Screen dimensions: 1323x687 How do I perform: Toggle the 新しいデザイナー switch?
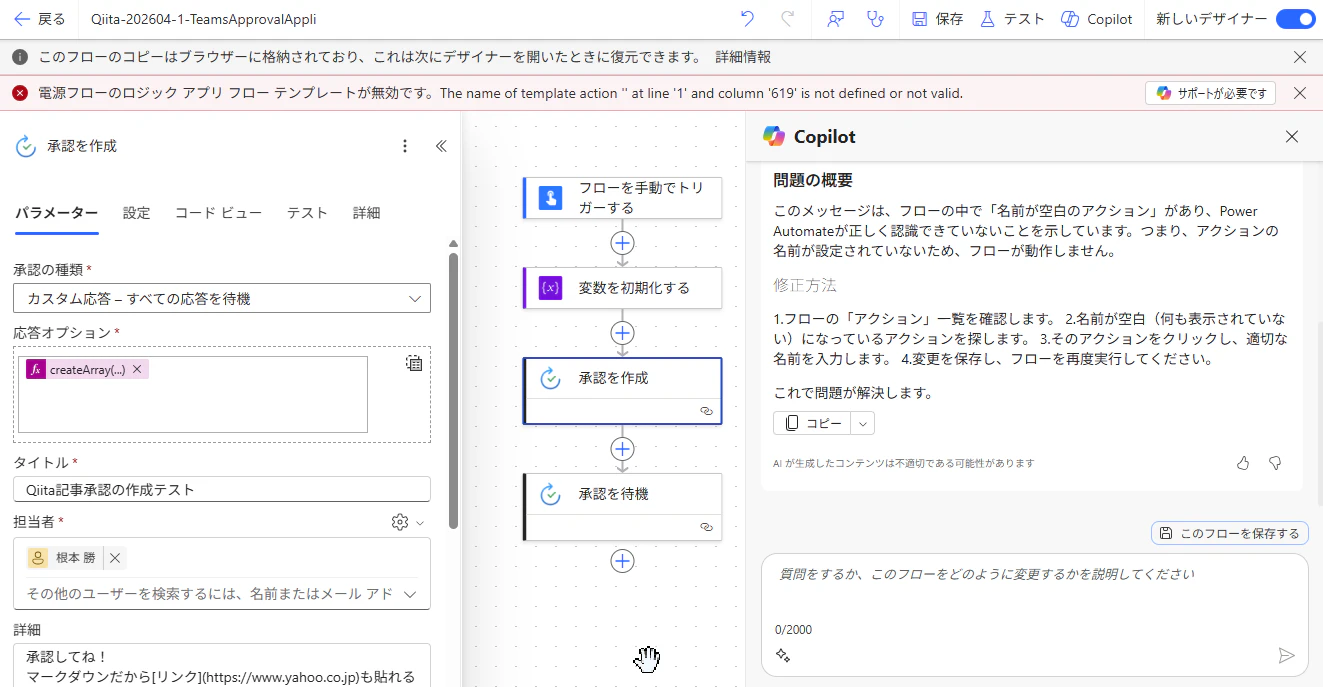click(1295, 19)
